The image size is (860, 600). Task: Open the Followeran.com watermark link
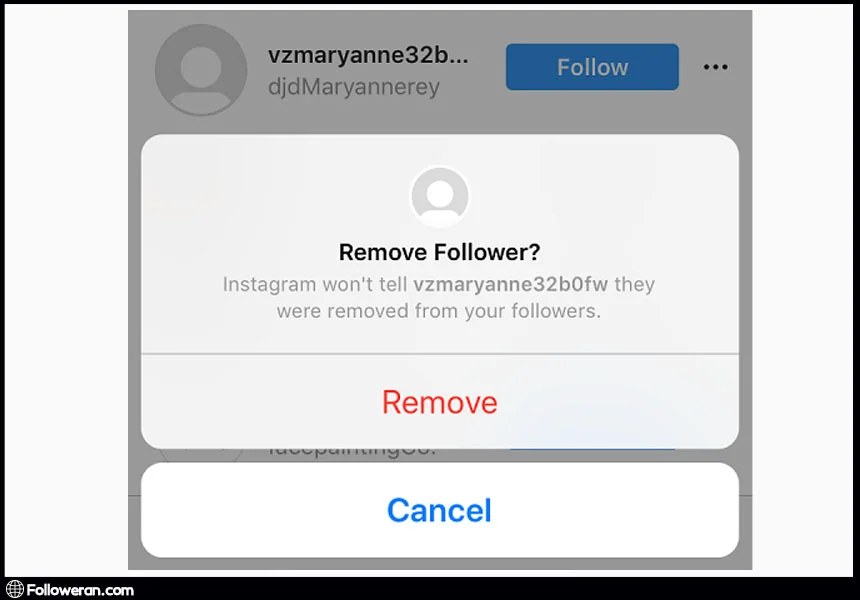(80, 590)
